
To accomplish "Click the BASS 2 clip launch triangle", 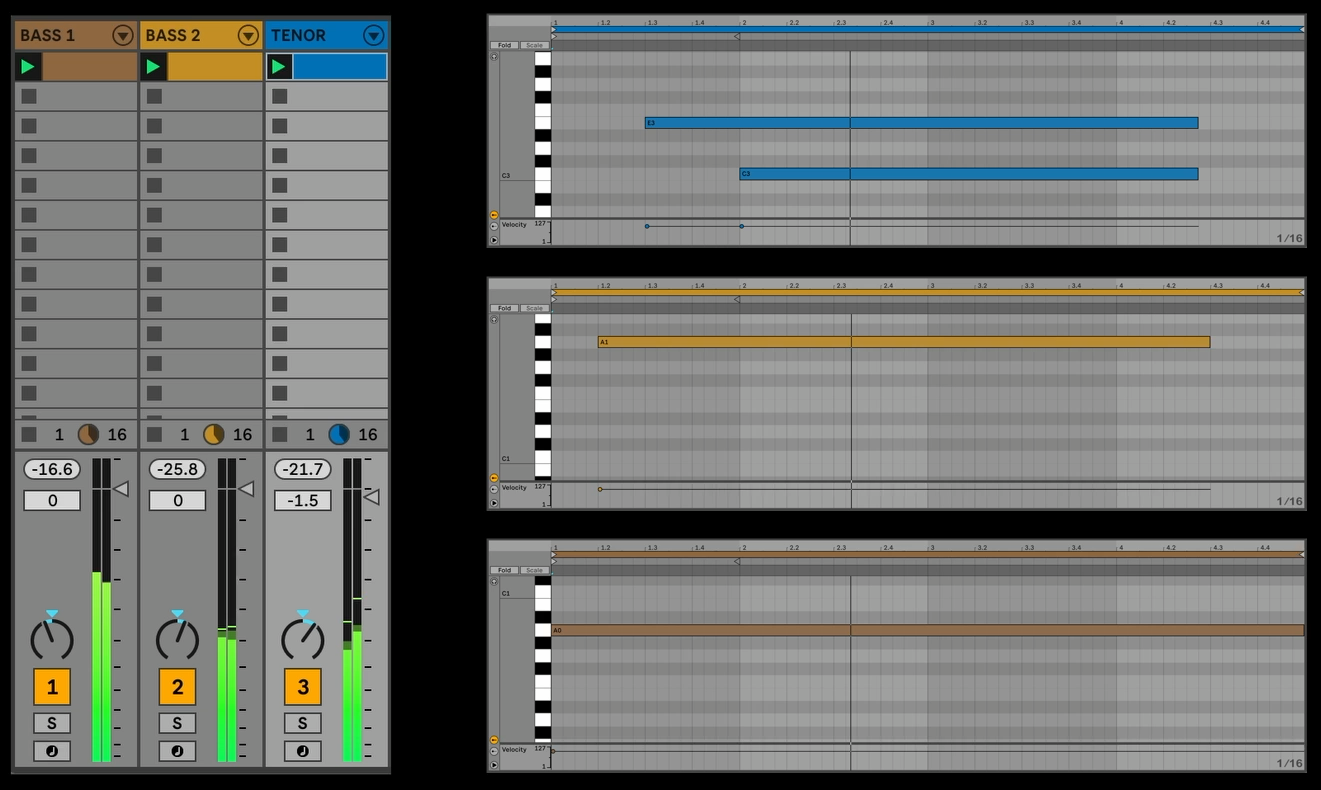I will click(x=153, y=67).
